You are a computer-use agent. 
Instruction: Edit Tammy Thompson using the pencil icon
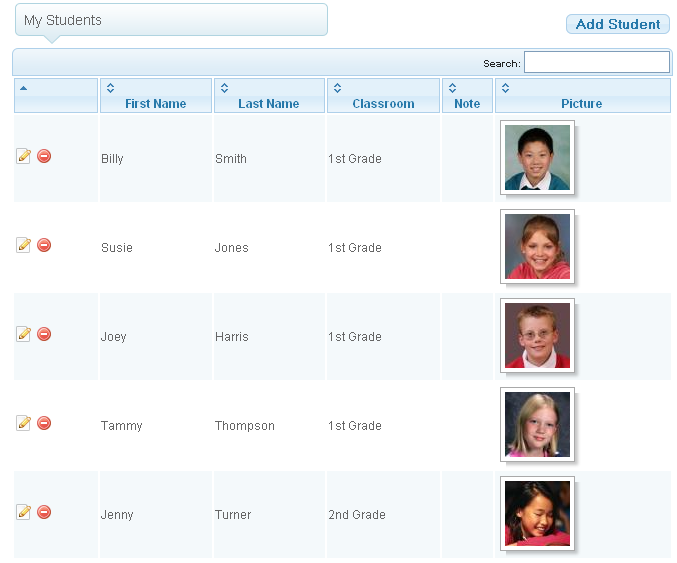click(24, 423)
